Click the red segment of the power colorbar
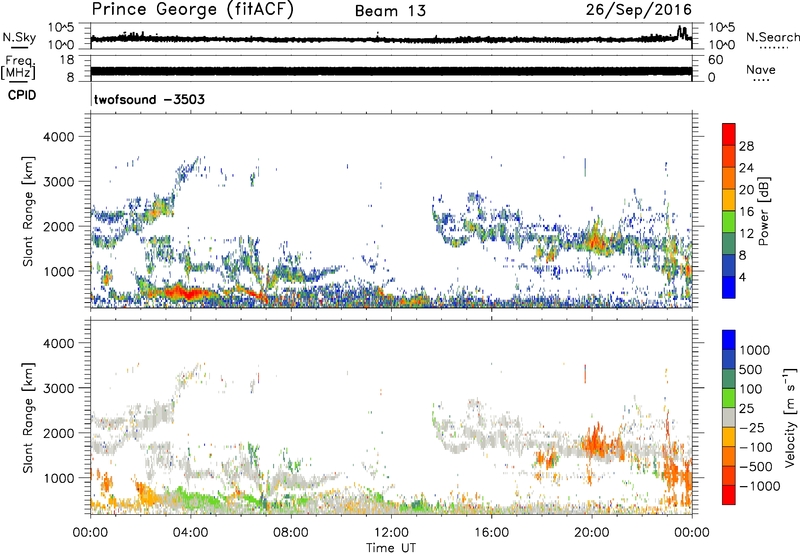Screen dimensions: 800x554 729,134
